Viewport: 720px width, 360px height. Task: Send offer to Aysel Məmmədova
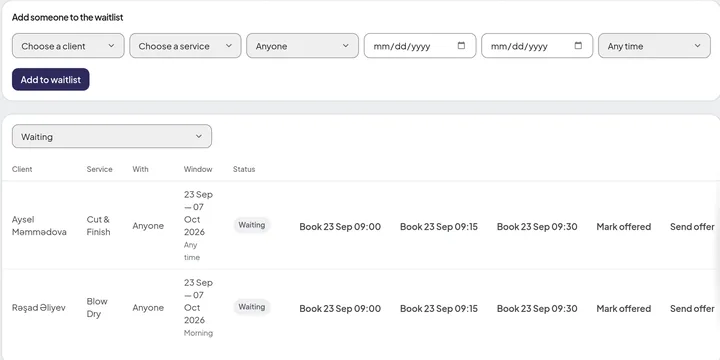tap(692, 226)
